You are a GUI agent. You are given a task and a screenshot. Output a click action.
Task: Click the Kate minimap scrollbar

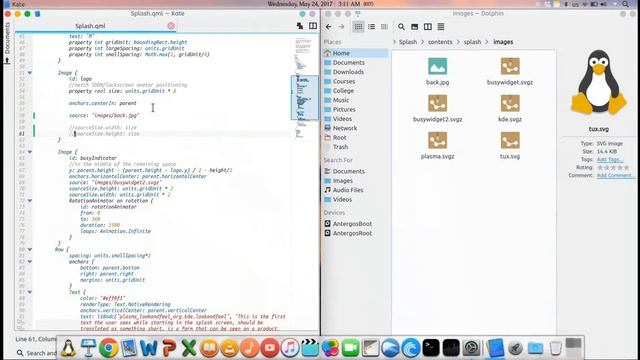click(304, 97)
